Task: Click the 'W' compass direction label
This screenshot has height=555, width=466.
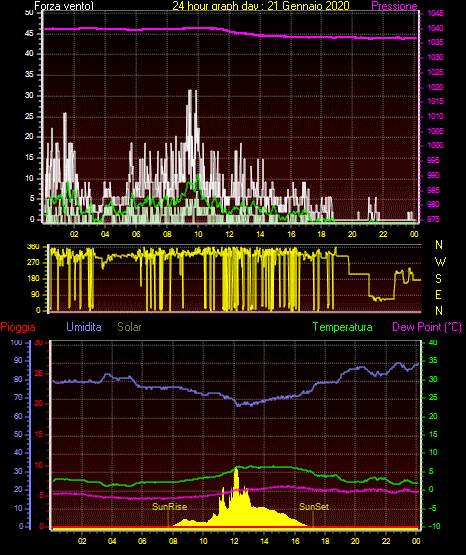Action: pyautogui.click(x=440, y=262)
